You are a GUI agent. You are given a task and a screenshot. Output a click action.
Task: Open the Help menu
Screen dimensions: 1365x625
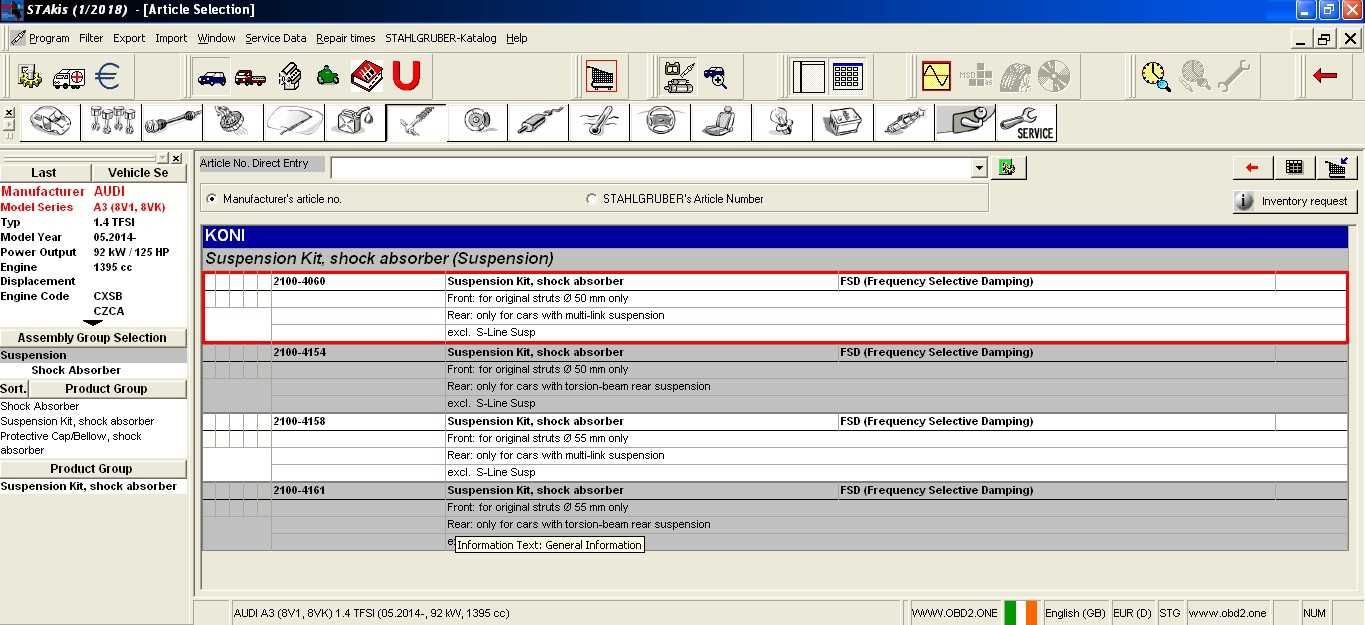point(517,38)
